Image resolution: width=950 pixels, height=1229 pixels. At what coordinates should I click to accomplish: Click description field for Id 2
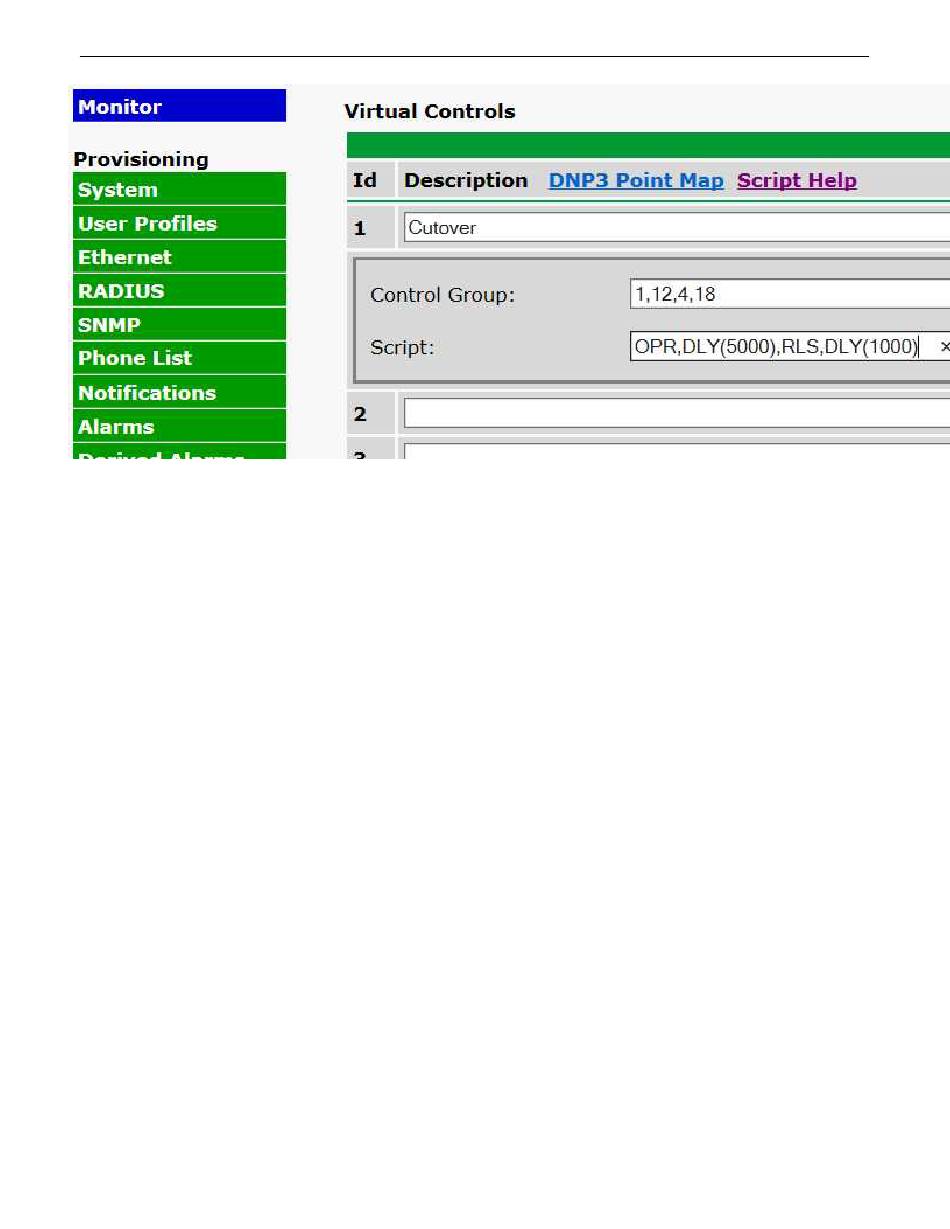tap(677, 413)
